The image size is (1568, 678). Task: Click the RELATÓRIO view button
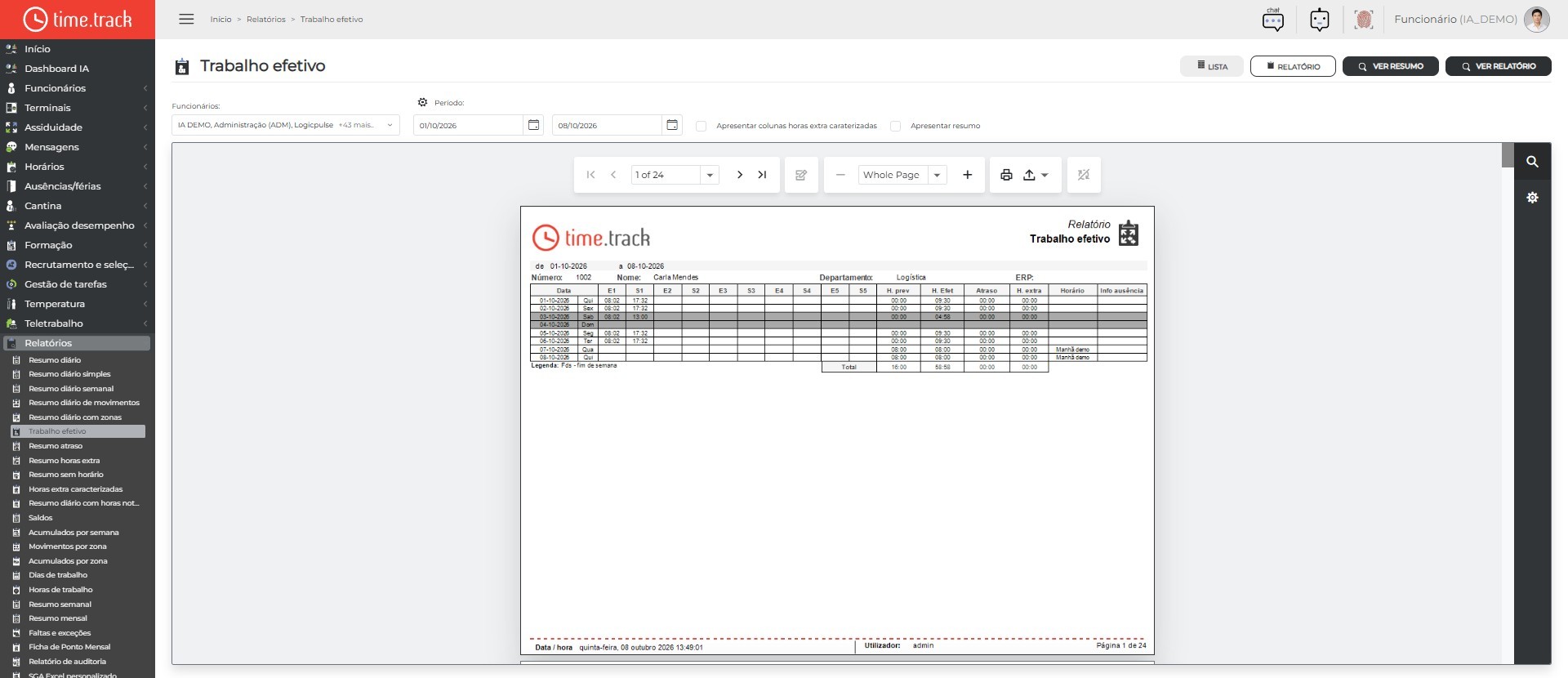(x=1293, y=66)
